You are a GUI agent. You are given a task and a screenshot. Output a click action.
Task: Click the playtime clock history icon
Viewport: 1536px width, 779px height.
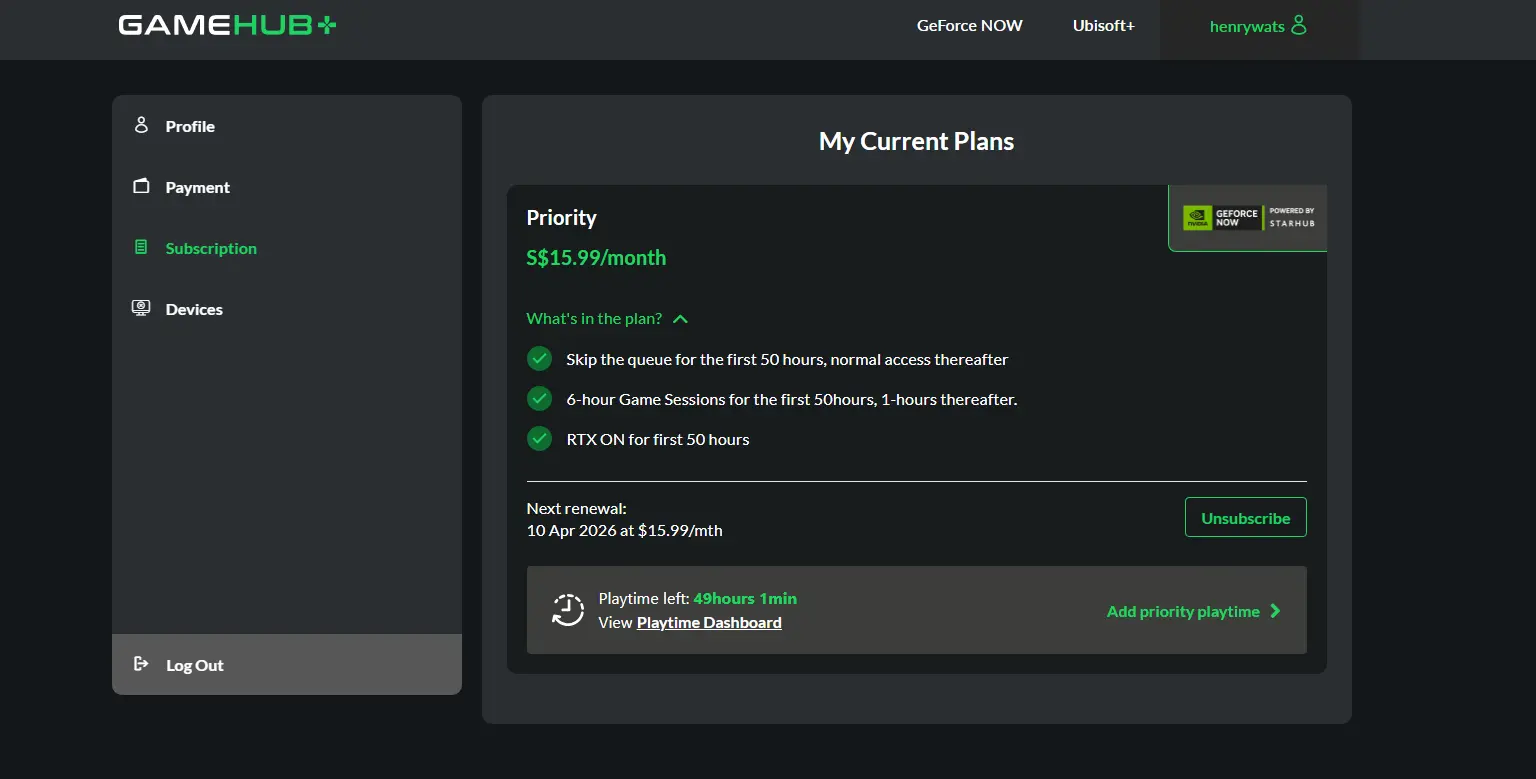pos(568,610)
